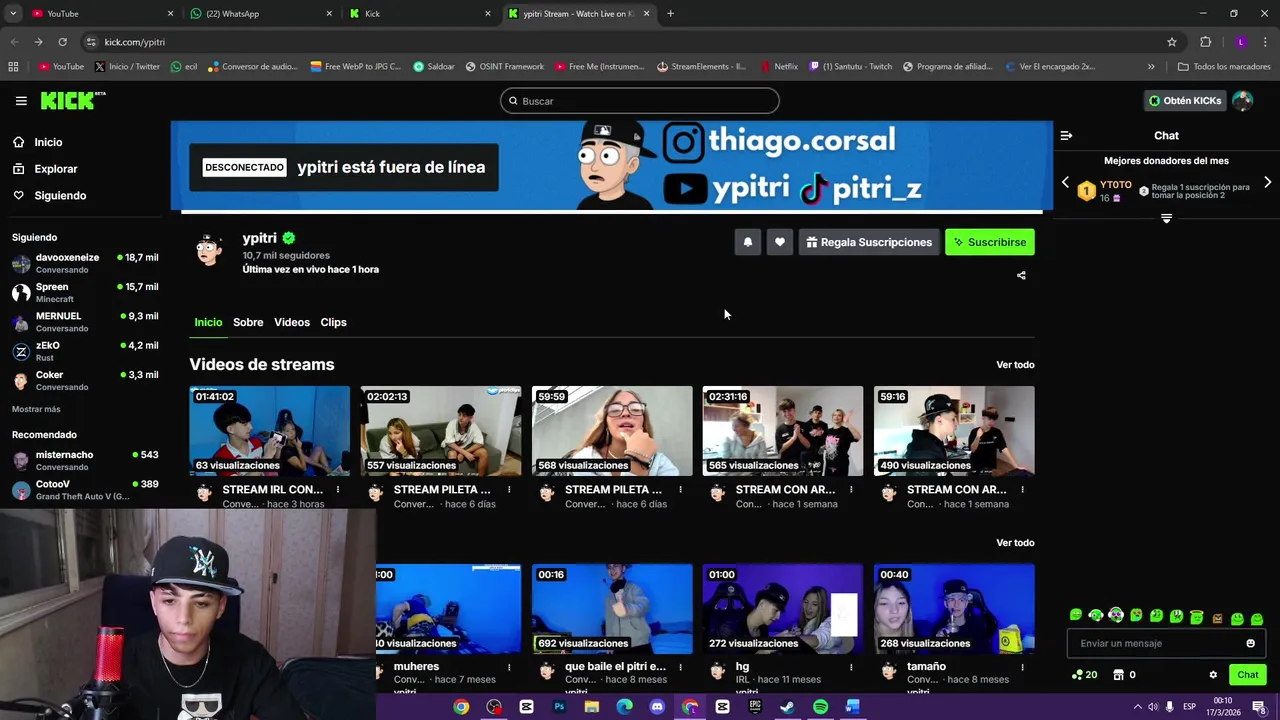Switch to the Clips tab

click(333, 322)
